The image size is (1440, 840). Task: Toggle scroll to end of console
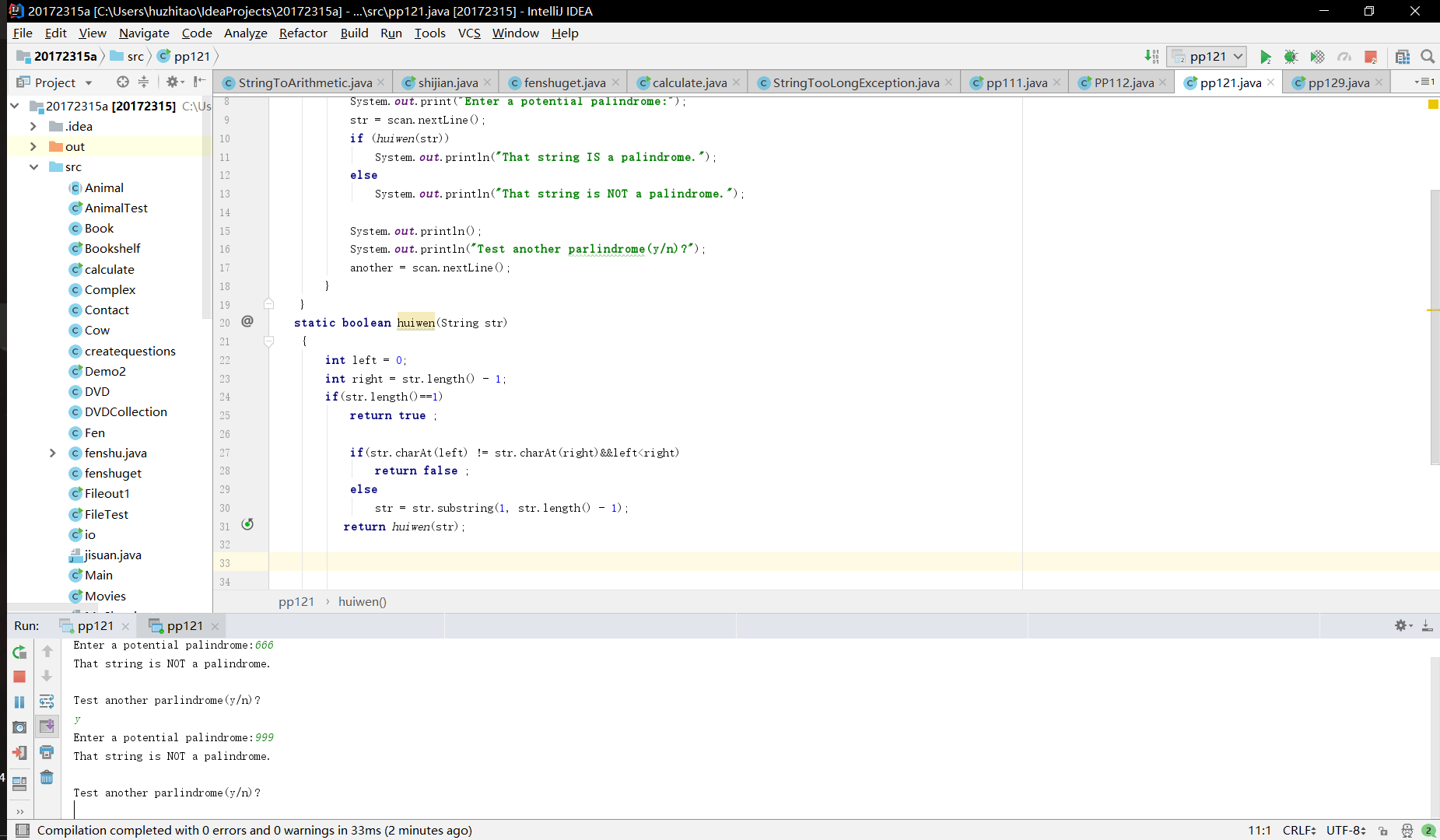coord(47,726)
